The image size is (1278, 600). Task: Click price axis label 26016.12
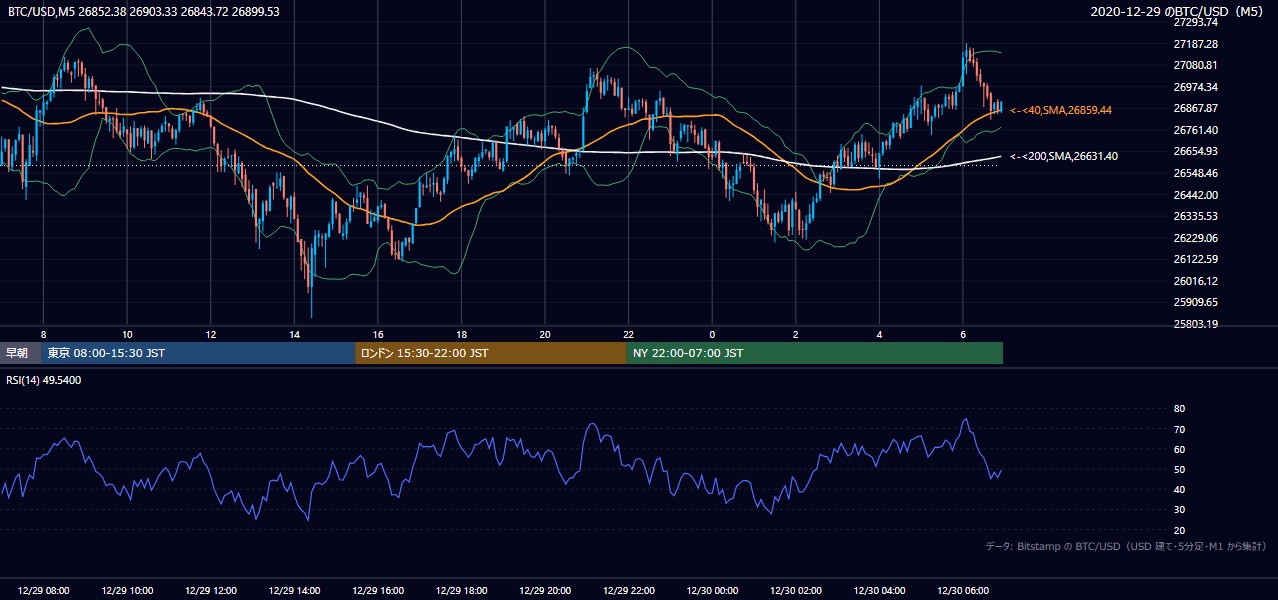pyautogui.click(x=1195, y=281)
